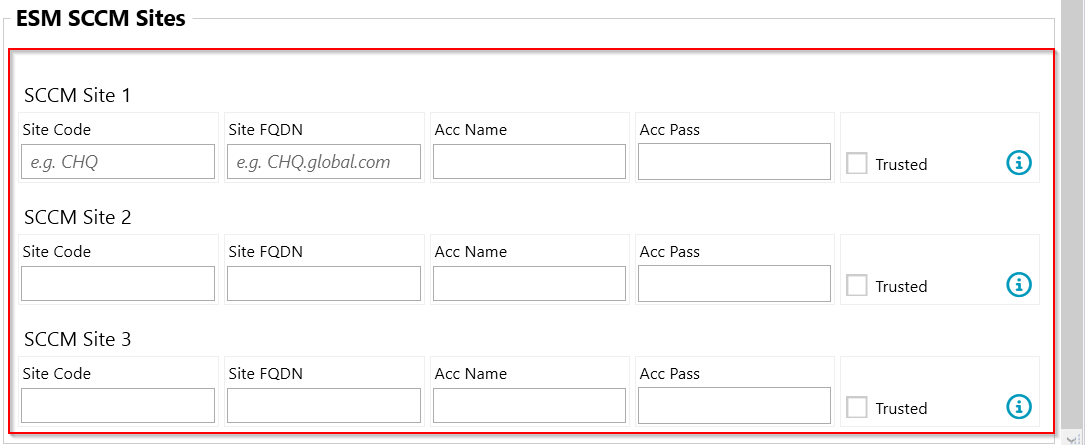Focus Site FQDN field of SCCM Site 3
The image size is (1085, 445).
[324, 406]
